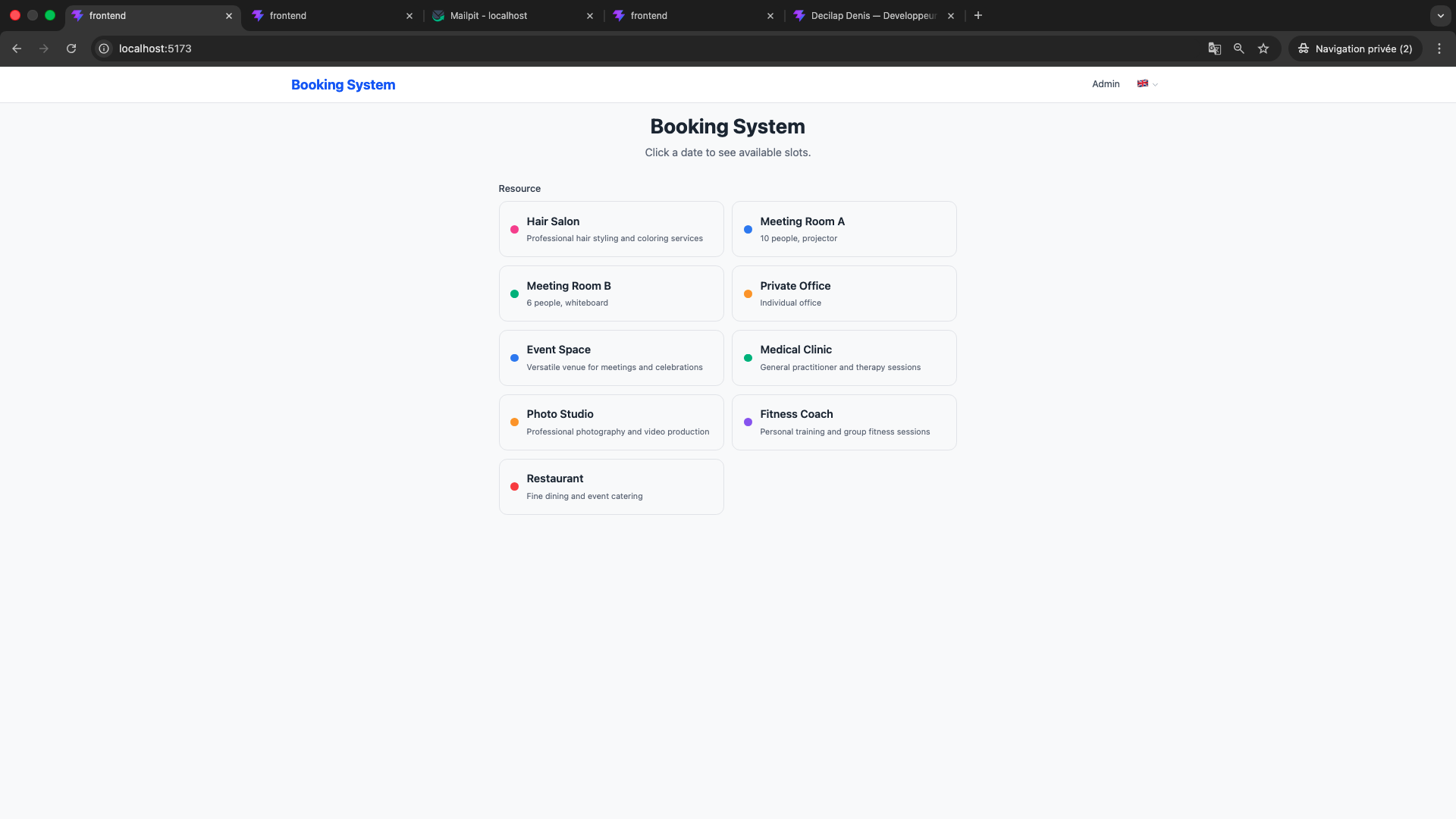Select the Meeting Room A resource
Screen dimensions: 1456x819
pos(843,229)
